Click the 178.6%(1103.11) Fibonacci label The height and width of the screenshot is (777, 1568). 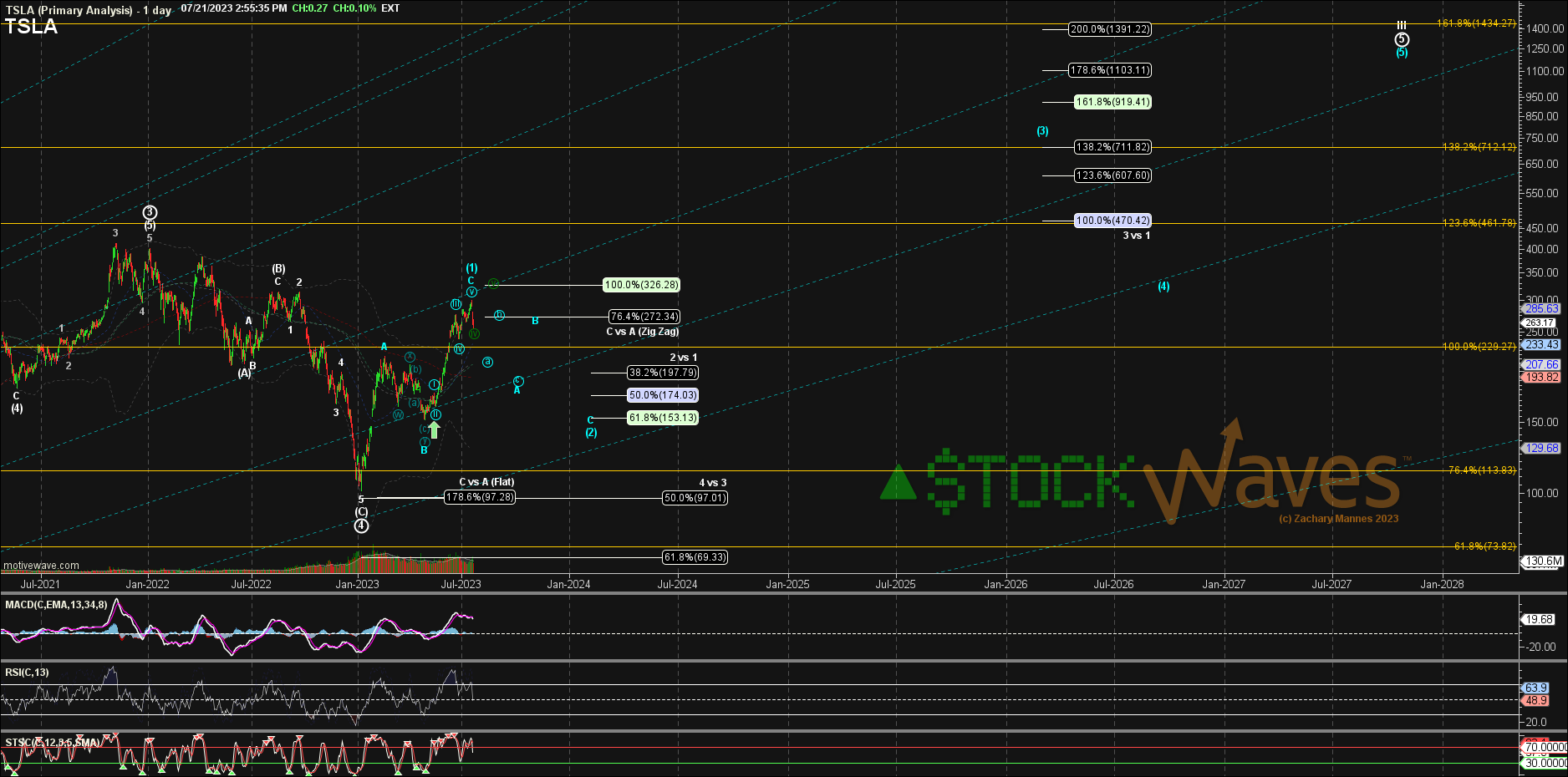[x=1110, y=70]
